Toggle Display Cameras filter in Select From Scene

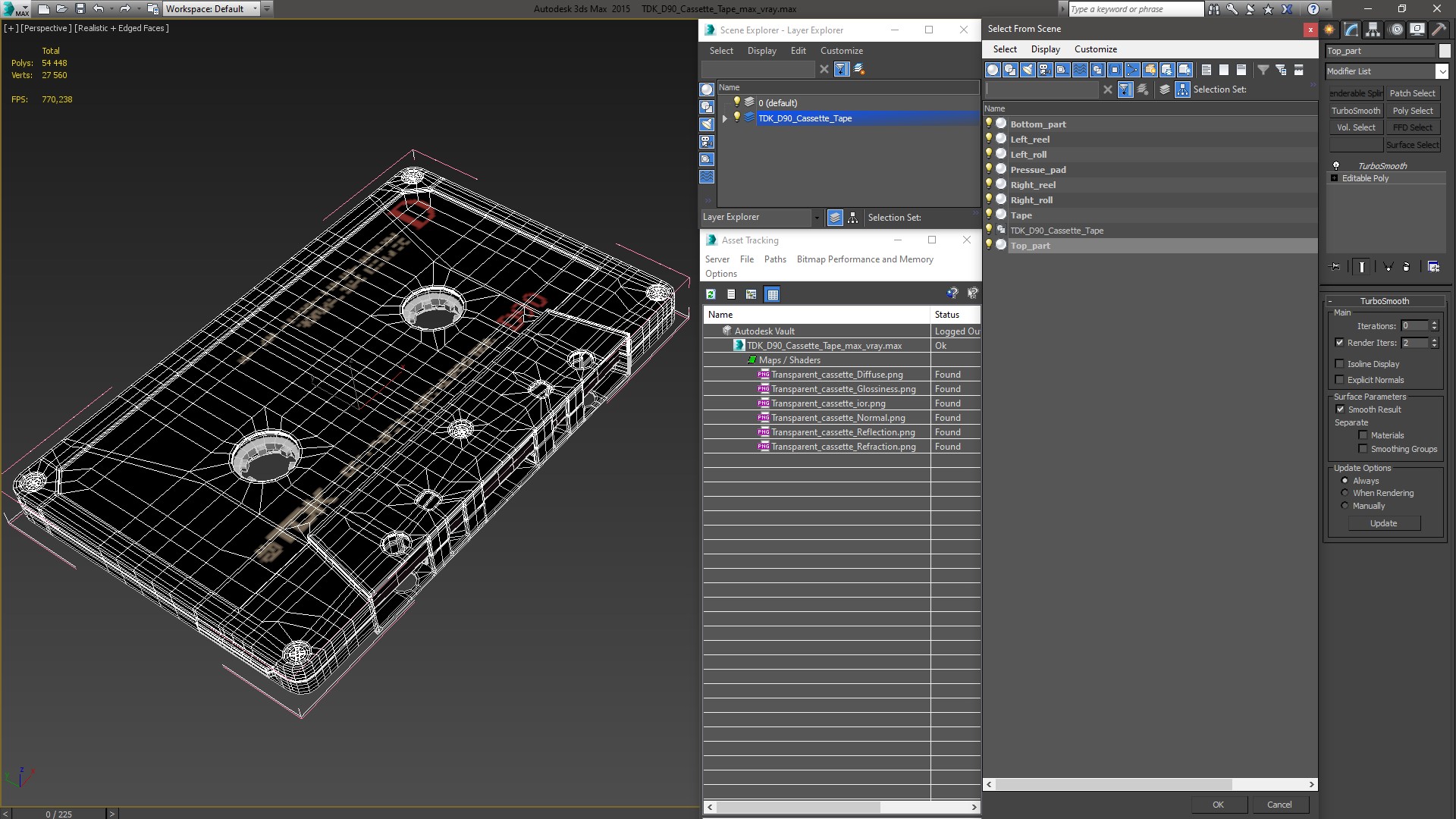[x=1045, y=70]
